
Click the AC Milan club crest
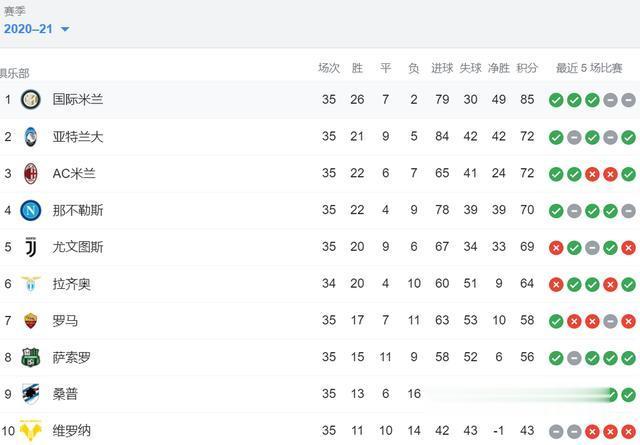31,174
